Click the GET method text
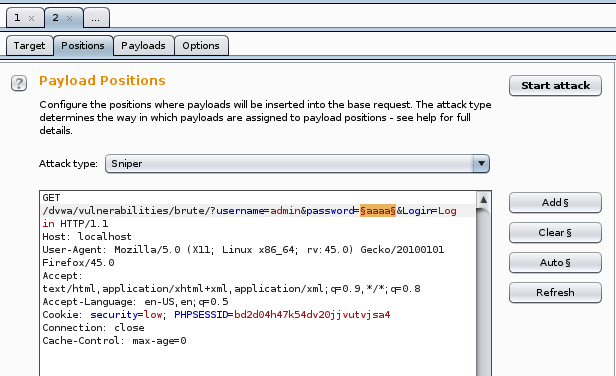Screen dimensions: 616x376 [x=51, y=198]
